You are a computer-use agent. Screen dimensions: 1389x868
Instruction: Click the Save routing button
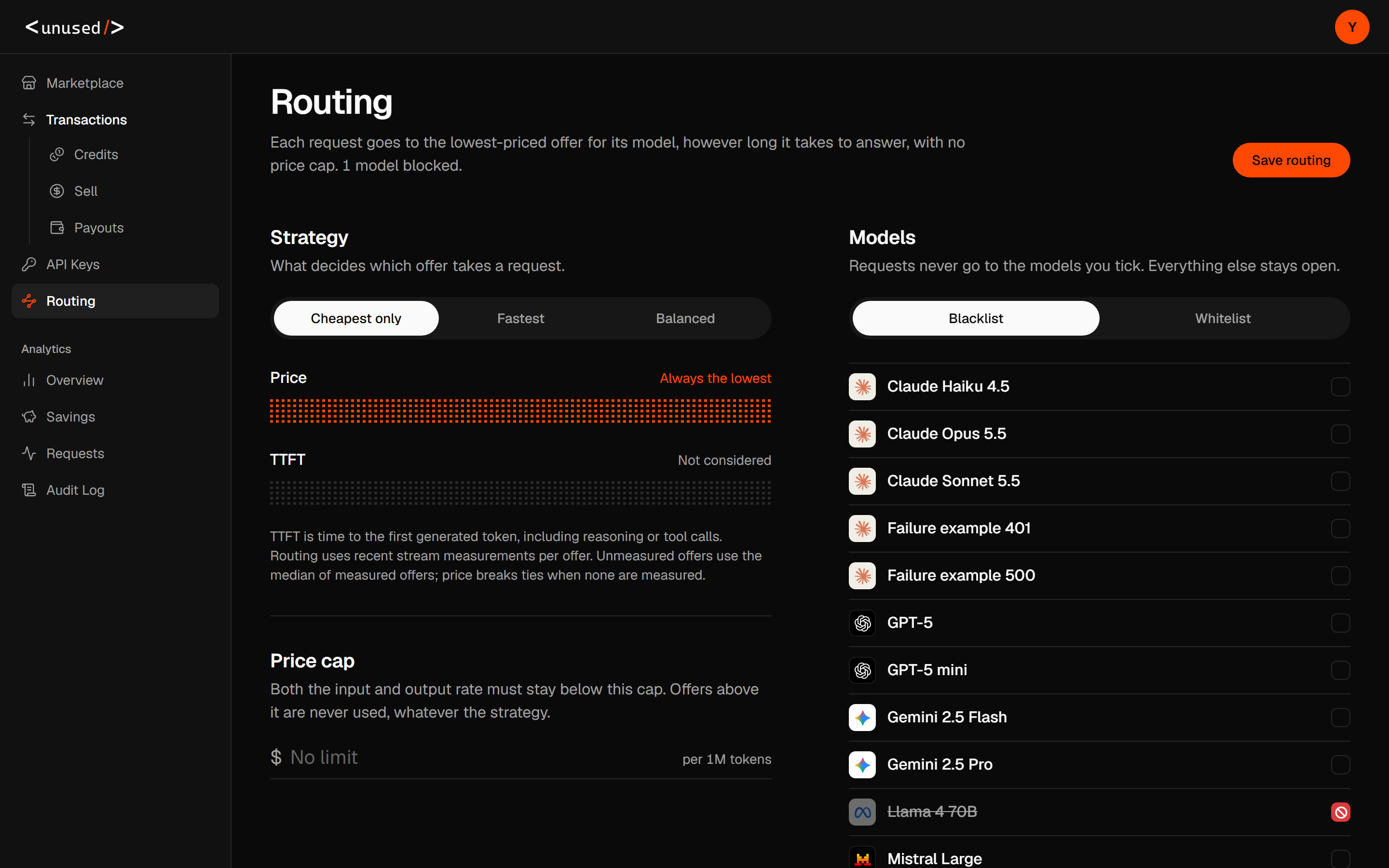[x=1291, y=160]
